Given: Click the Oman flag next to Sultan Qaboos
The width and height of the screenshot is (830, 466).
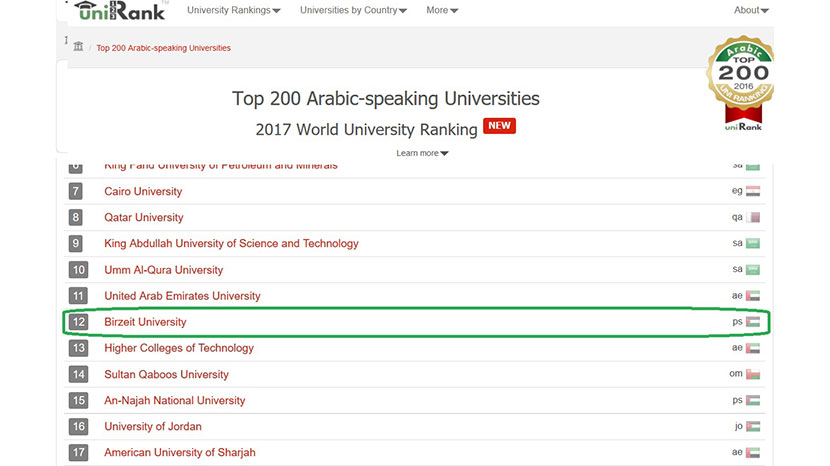Looking at the screenshot, I should point(753,374).
